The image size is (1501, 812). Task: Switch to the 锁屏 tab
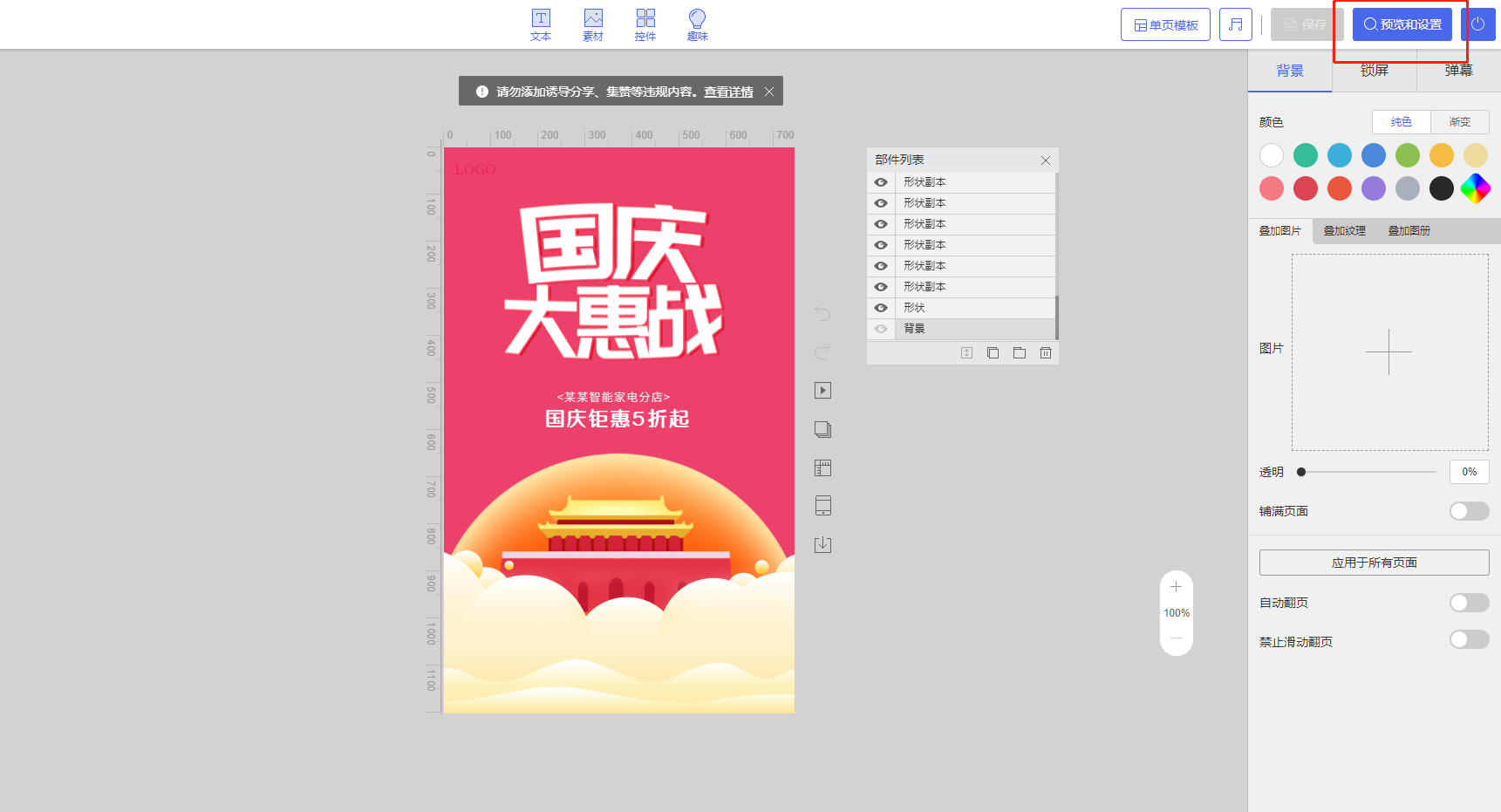(x=1374, y=71)
